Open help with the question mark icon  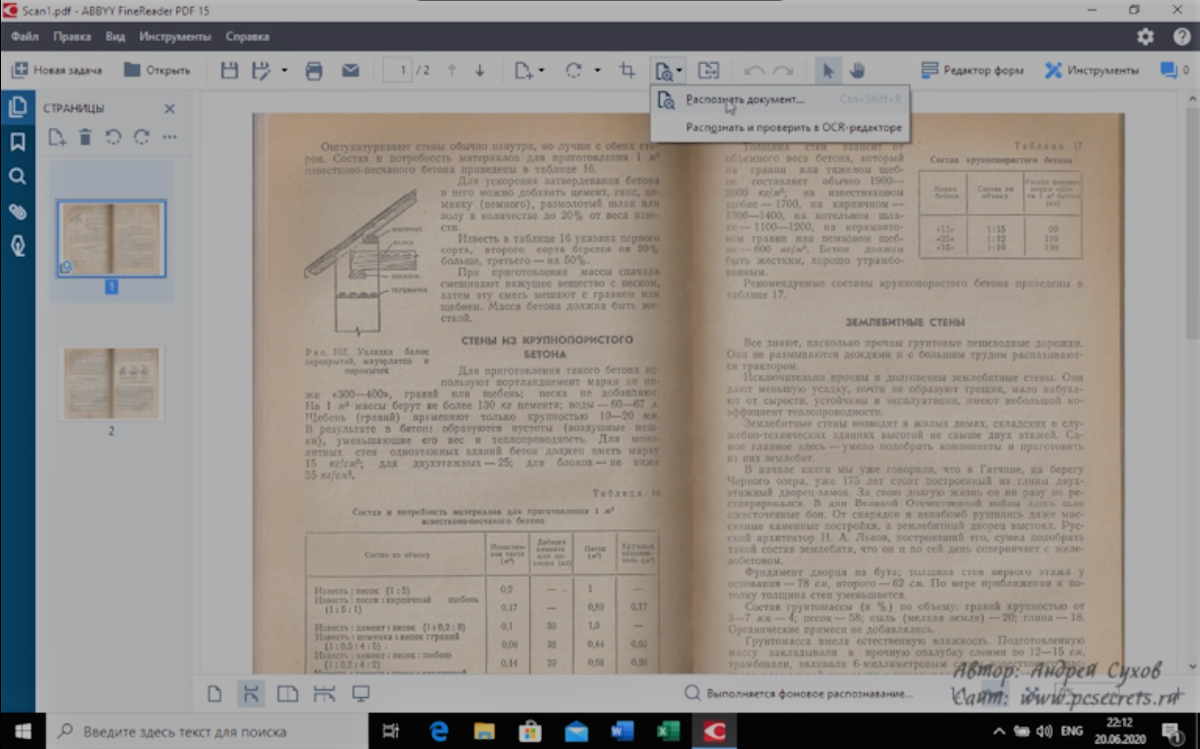pos(1182,36)
